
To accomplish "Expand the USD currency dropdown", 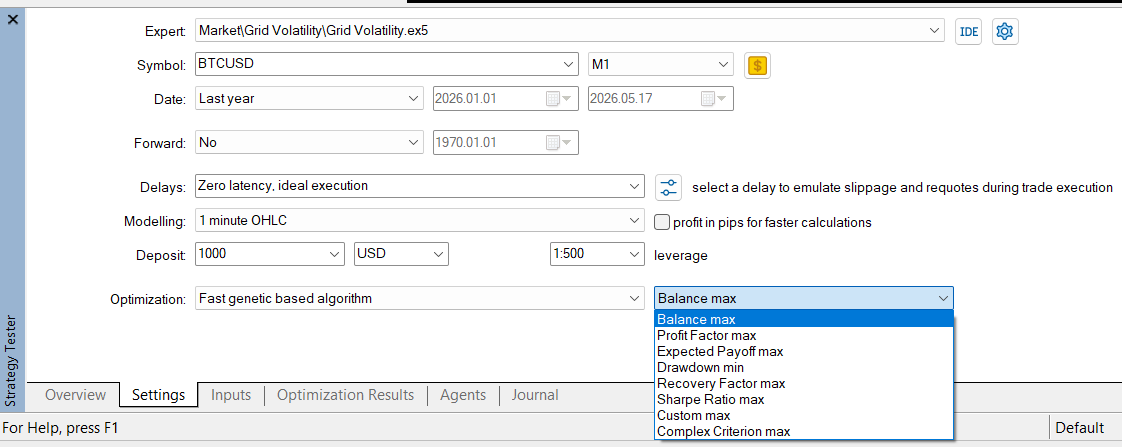I will (x=438, y=254).
